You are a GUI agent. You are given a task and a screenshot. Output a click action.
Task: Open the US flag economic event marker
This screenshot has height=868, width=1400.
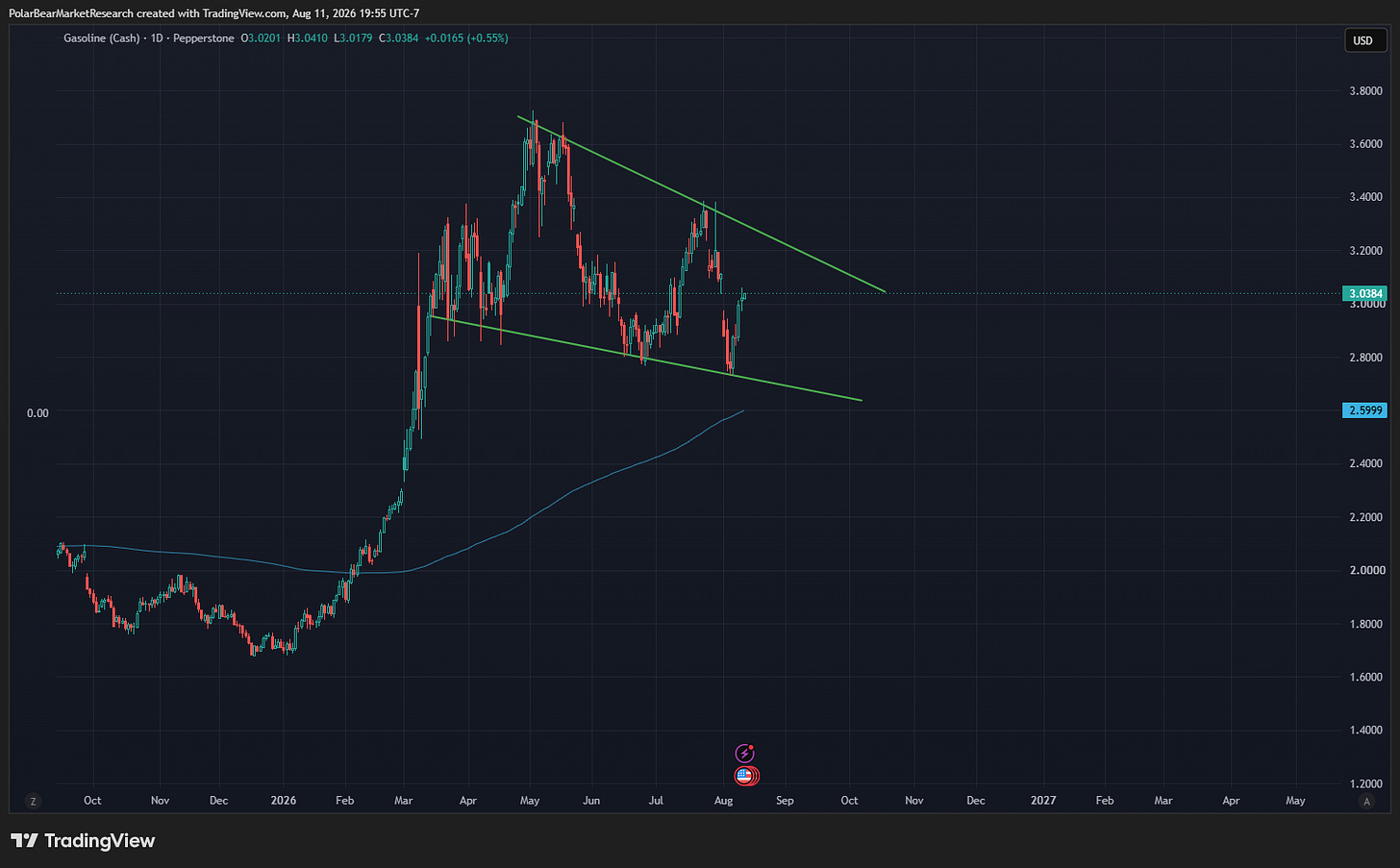click(745, 775)
